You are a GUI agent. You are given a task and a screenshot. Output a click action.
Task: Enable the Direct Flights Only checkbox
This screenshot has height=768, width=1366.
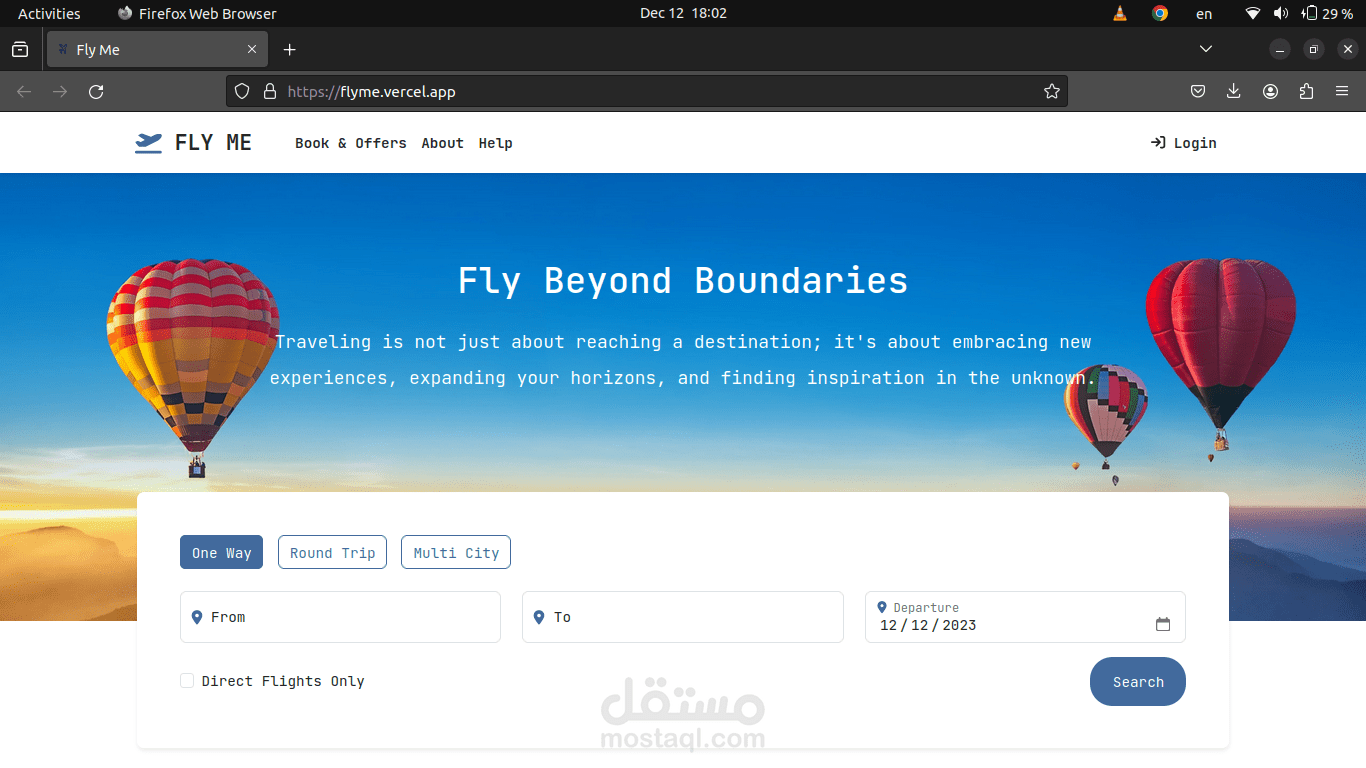187,680
